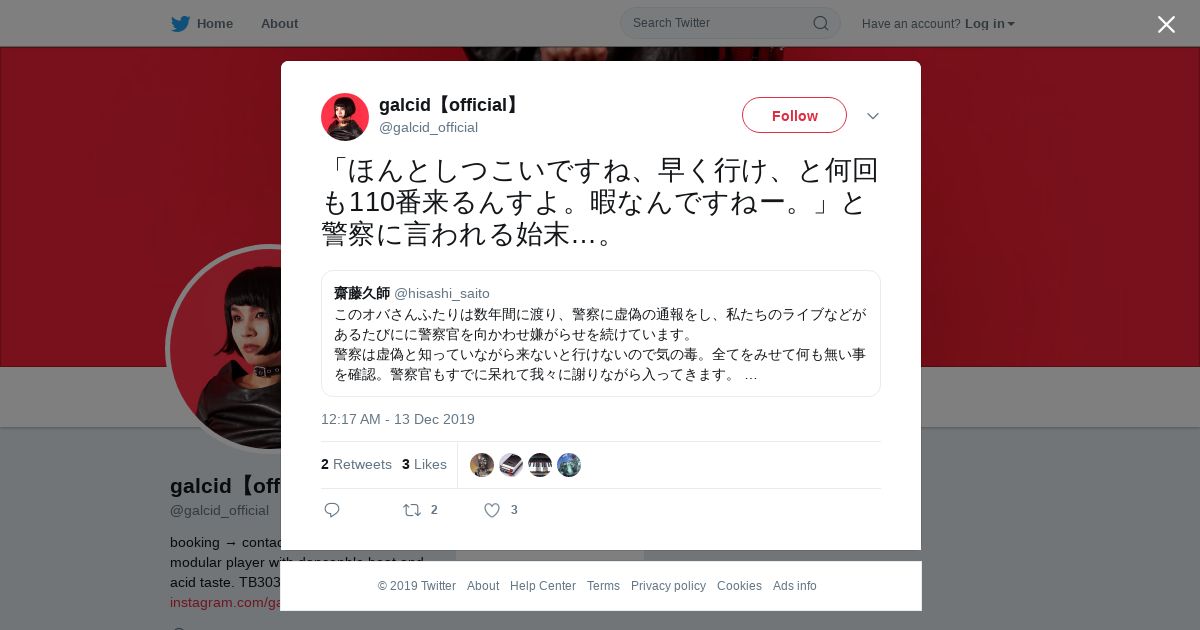
Task: Close the tweet overlay with X
Action: 1166,24
